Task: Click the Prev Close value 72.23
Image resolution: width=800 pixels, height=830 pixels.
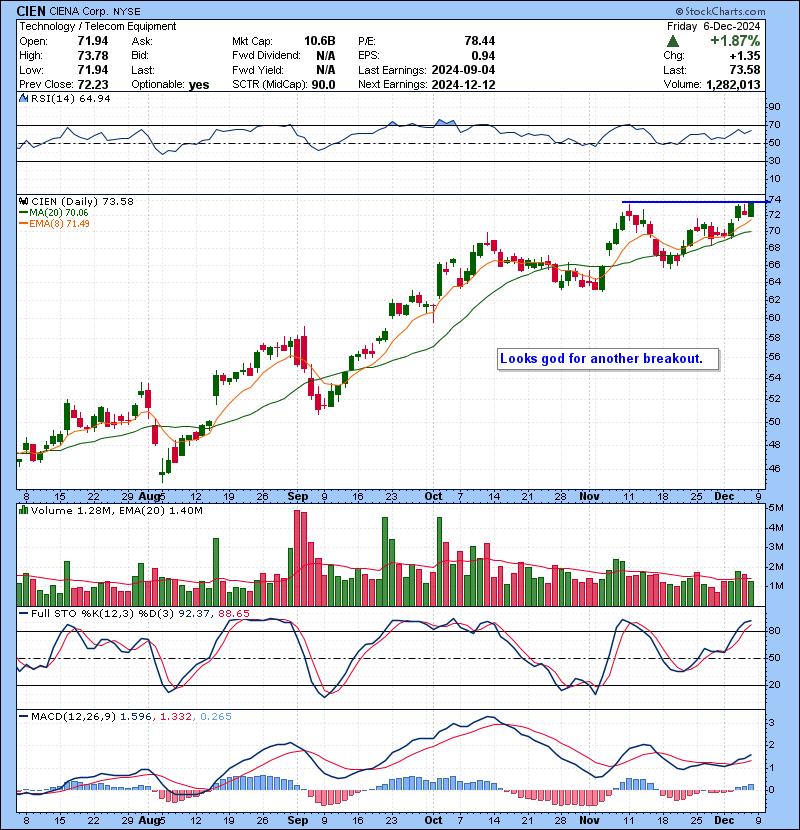Action: [93, 85]
